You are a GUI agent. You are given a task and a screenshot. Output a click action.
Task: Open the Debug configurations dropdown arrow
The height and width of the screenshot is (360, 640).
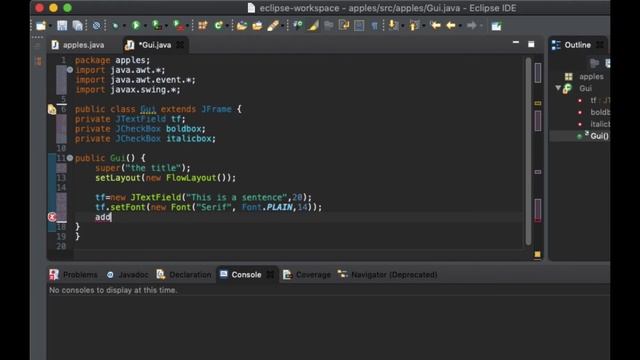click(124, 26)
